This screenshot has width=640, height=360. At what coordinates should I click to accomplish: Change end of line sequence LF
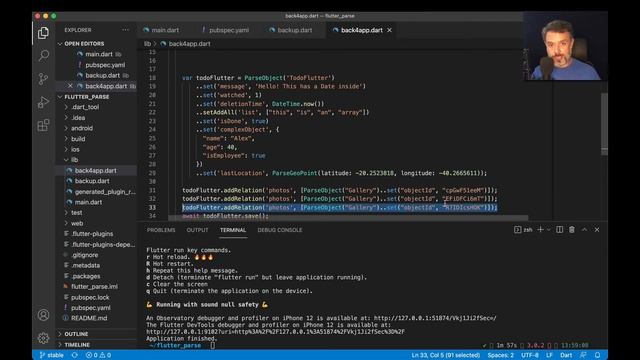[x=549, y=355]
